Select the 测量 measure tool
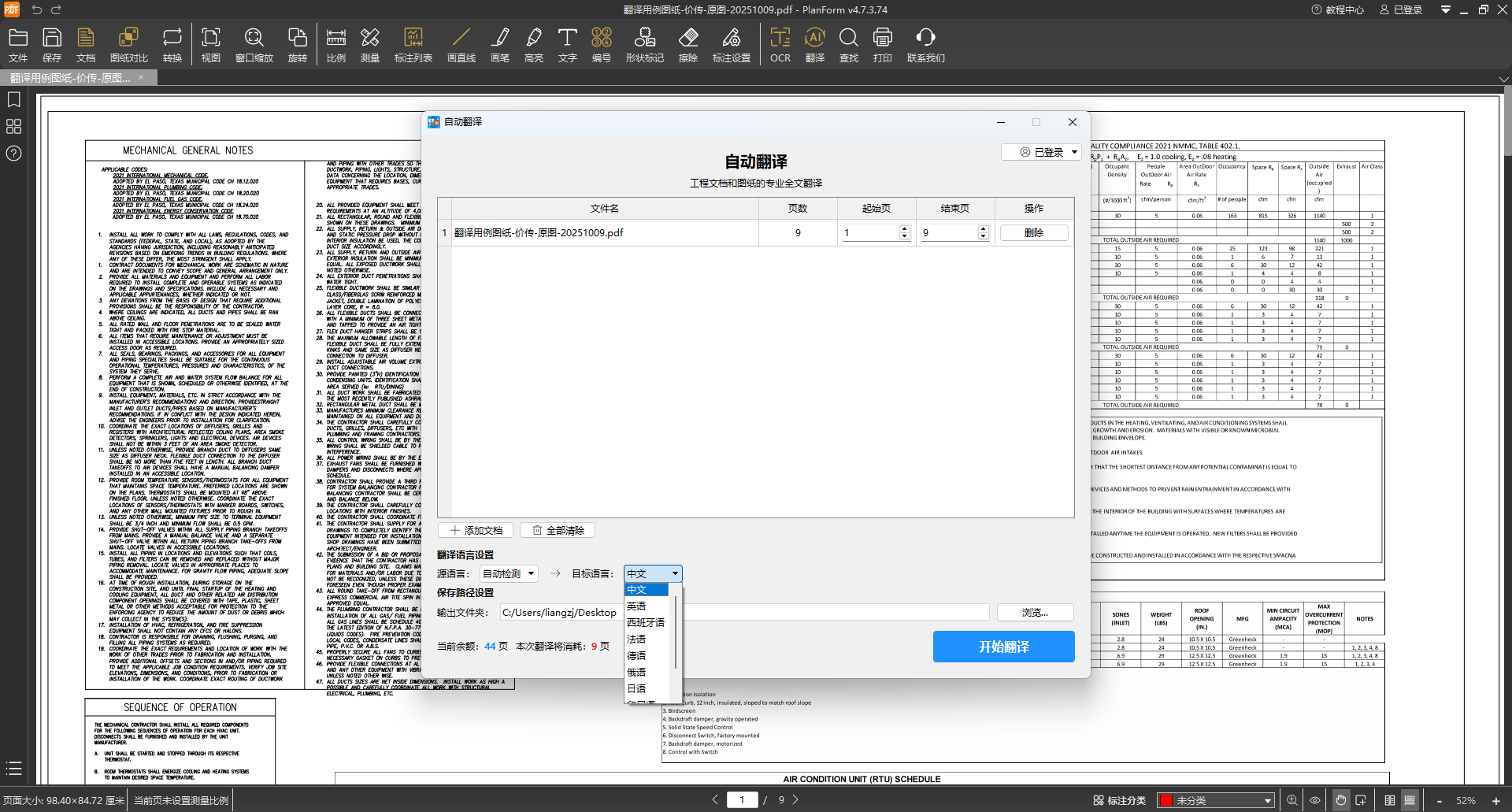 click(x=370, y=44)
